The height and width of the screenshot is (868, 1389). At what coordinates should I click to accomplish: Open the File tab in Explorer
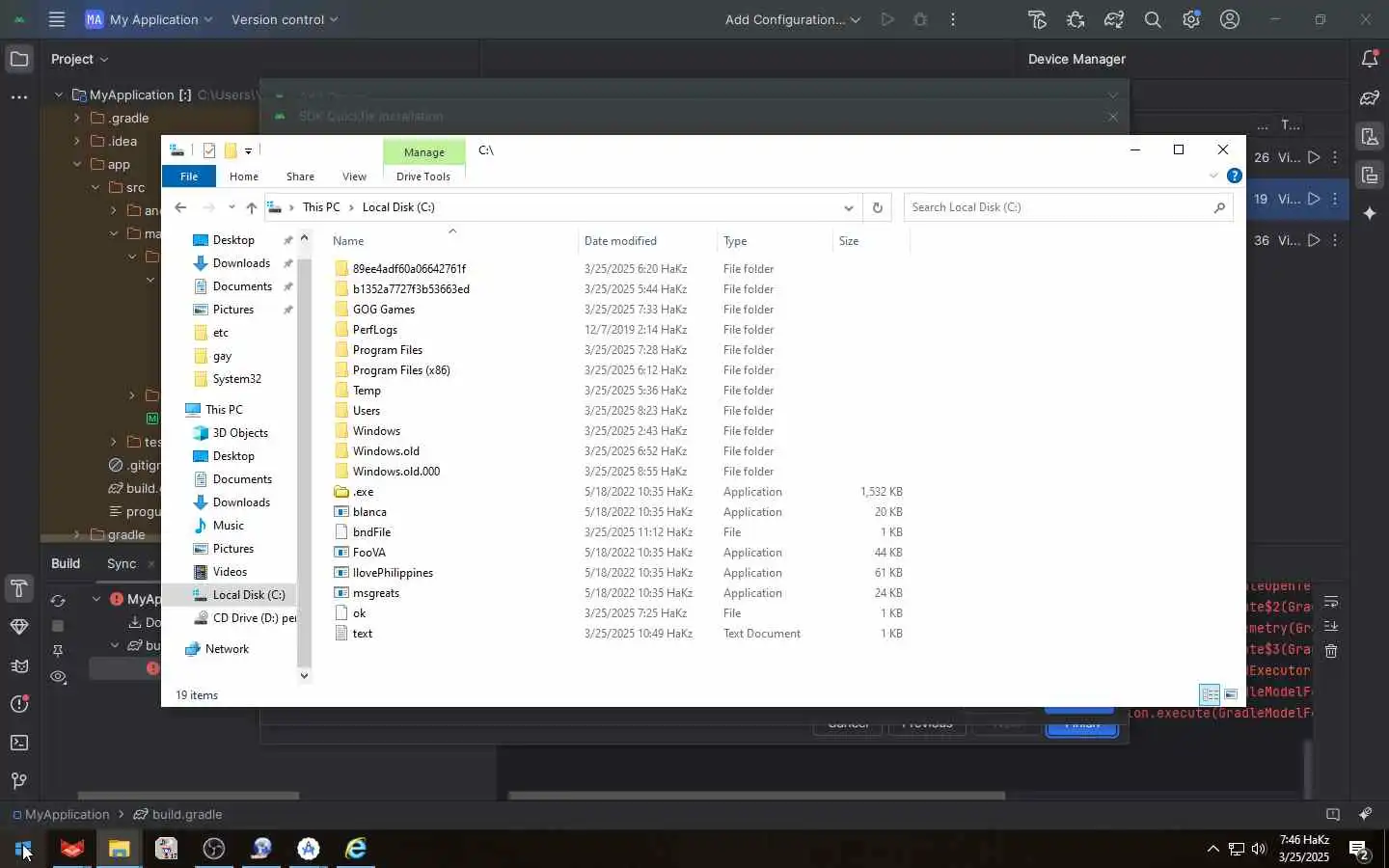pos(189,176)
